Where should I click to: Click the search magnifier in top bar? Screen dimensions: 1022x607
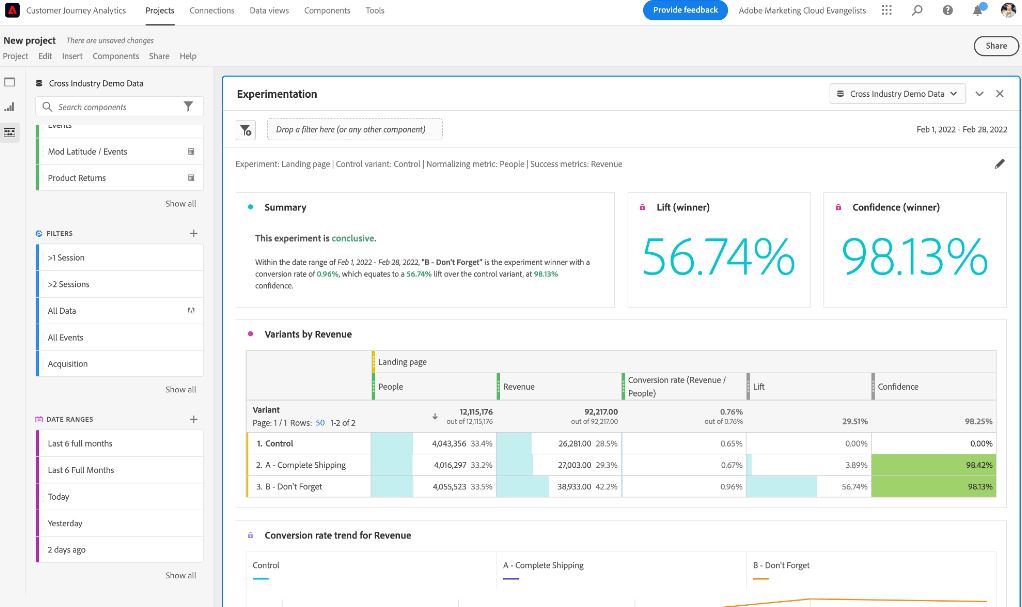(x=917, y=10)
